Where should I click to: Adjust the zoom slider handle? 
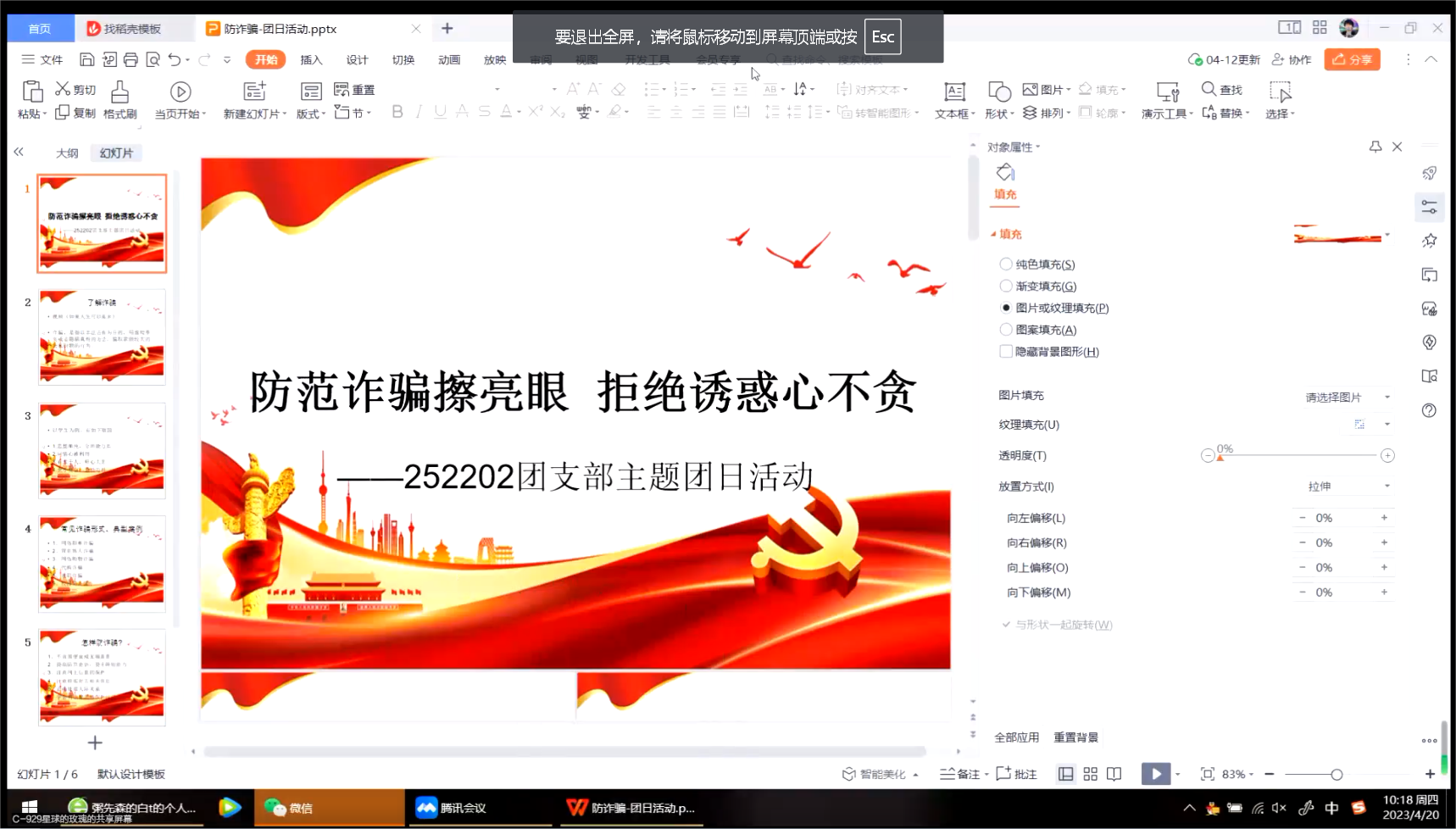point(1337,774)
